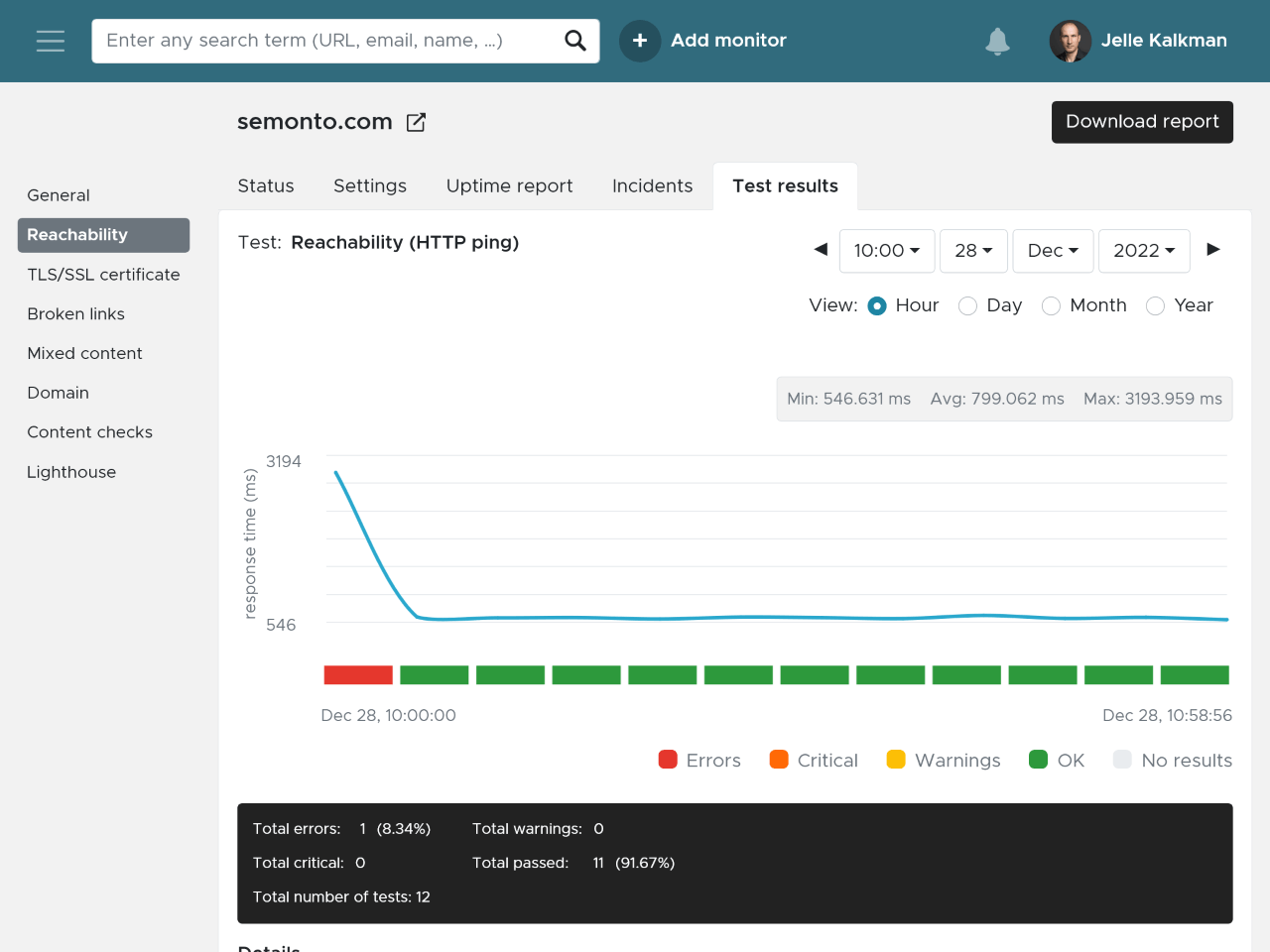Screen dimensions: 1270x952
Task: Select the Month view radio button
Action: pyautogui.click(x=1052, y=306)
